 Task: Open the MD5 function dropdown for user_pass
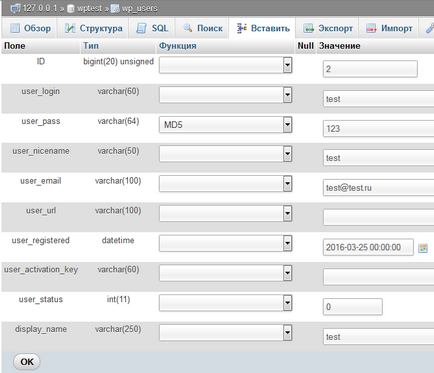point(226,125)
